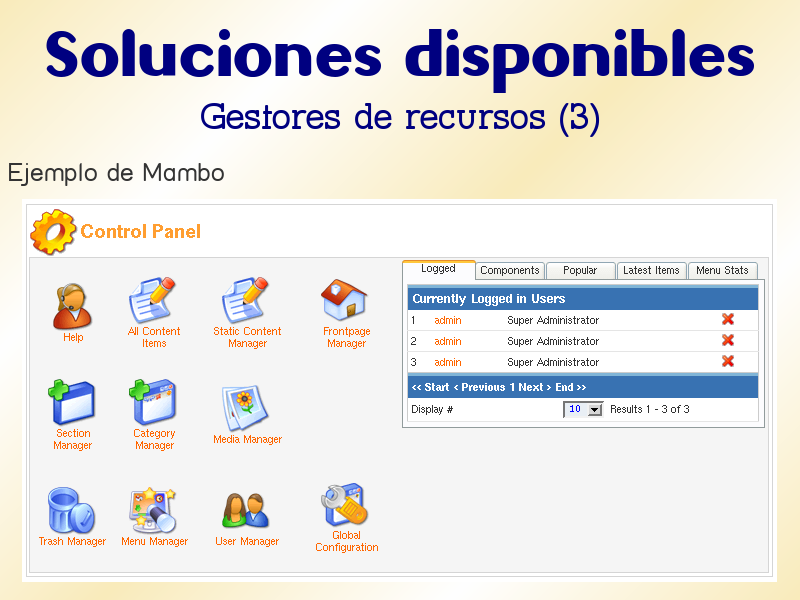Open the Help icon
This screenshot has width=800, height=600.
(x=72, y=306)
